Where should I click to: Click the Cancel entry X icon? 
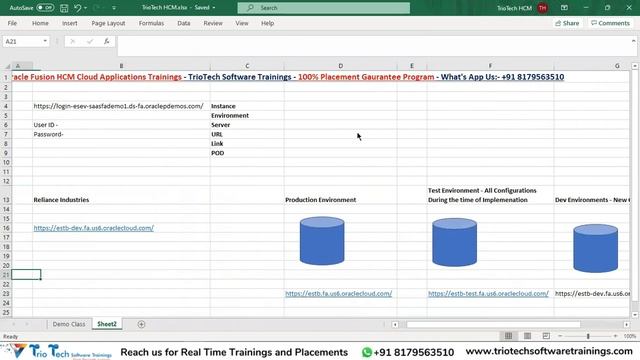point(72,41)
